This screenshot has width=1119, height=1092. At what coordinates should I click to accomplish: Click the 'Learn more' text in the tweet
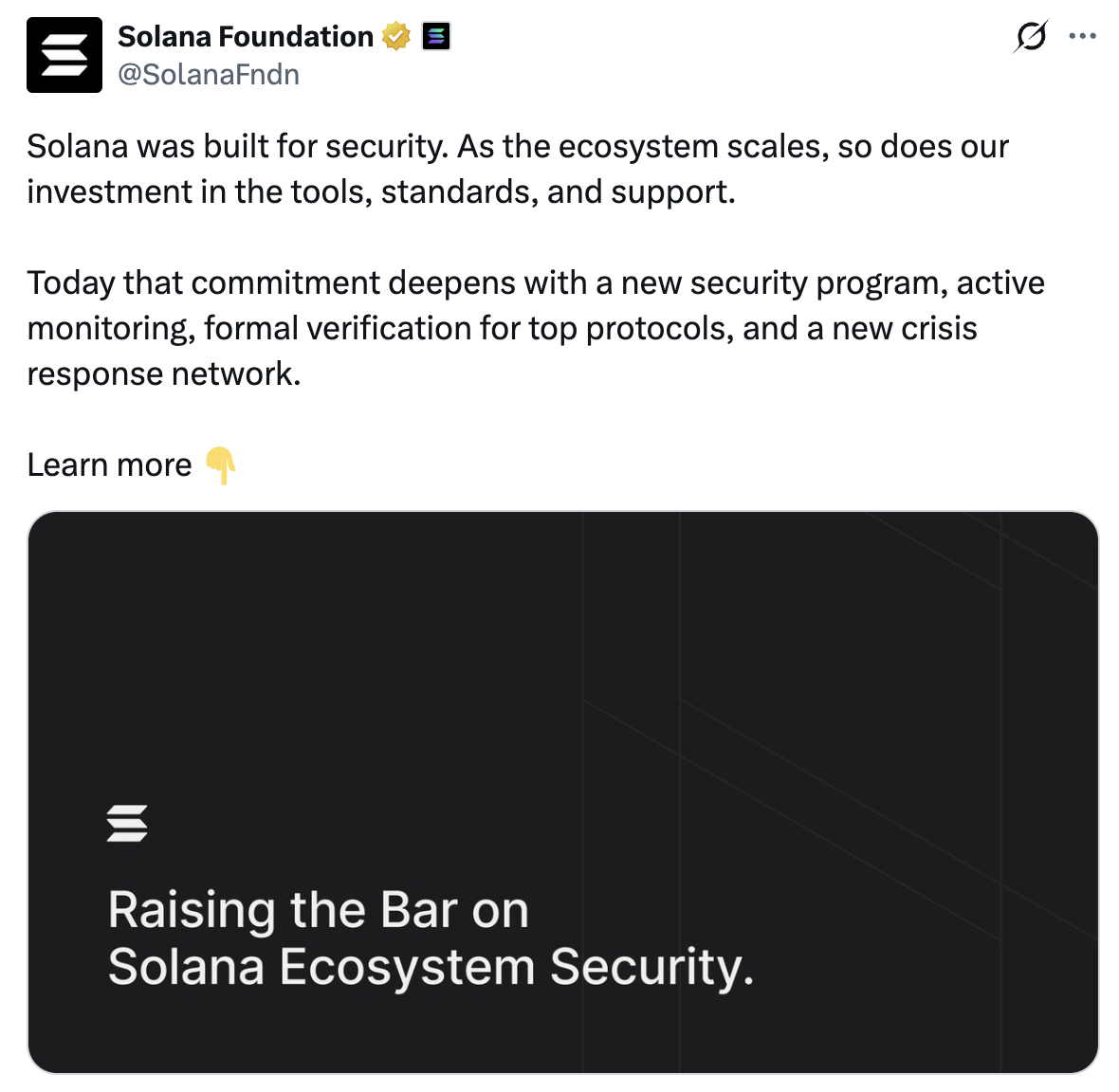109,464
